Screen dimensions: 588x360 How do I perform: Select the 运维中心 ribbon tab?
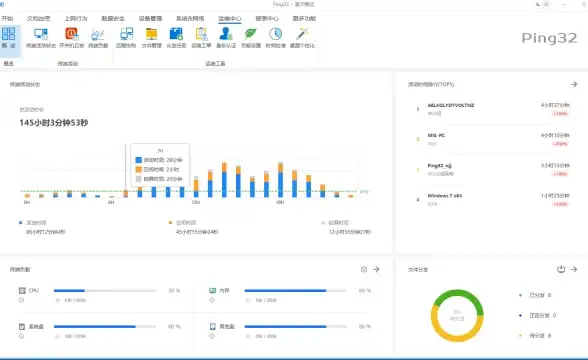(x=230, y=18)
